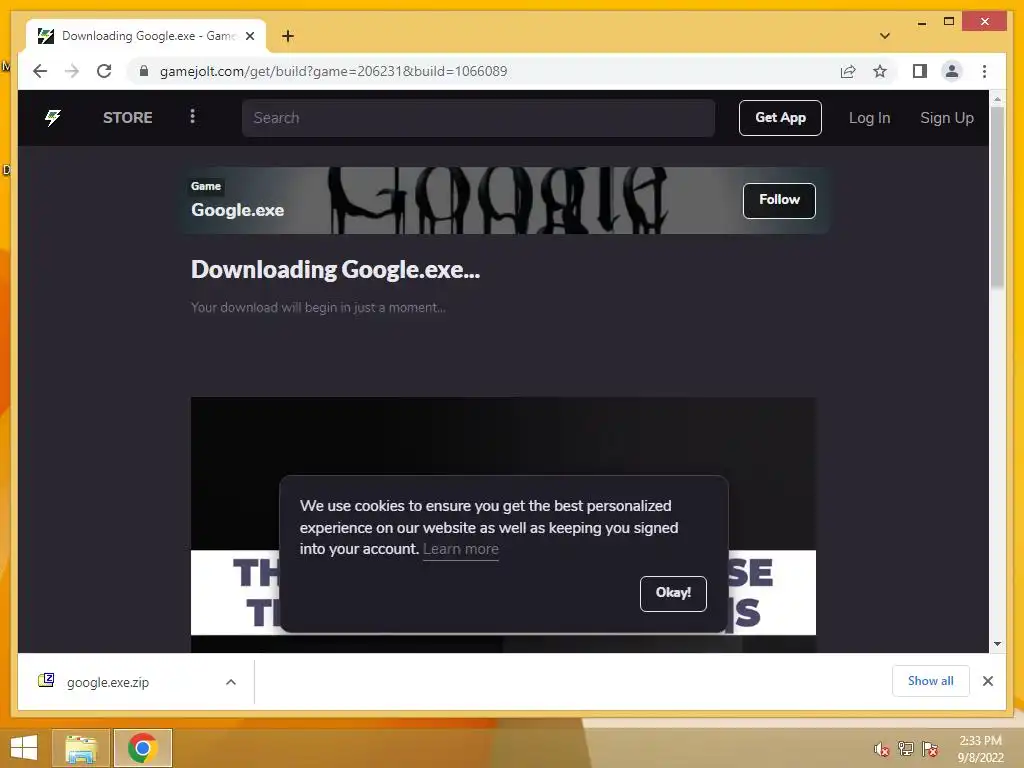This screenshot has height=768, width=1024.
Task: Open the tab search chevron
Action: click(x=885, y=36)
